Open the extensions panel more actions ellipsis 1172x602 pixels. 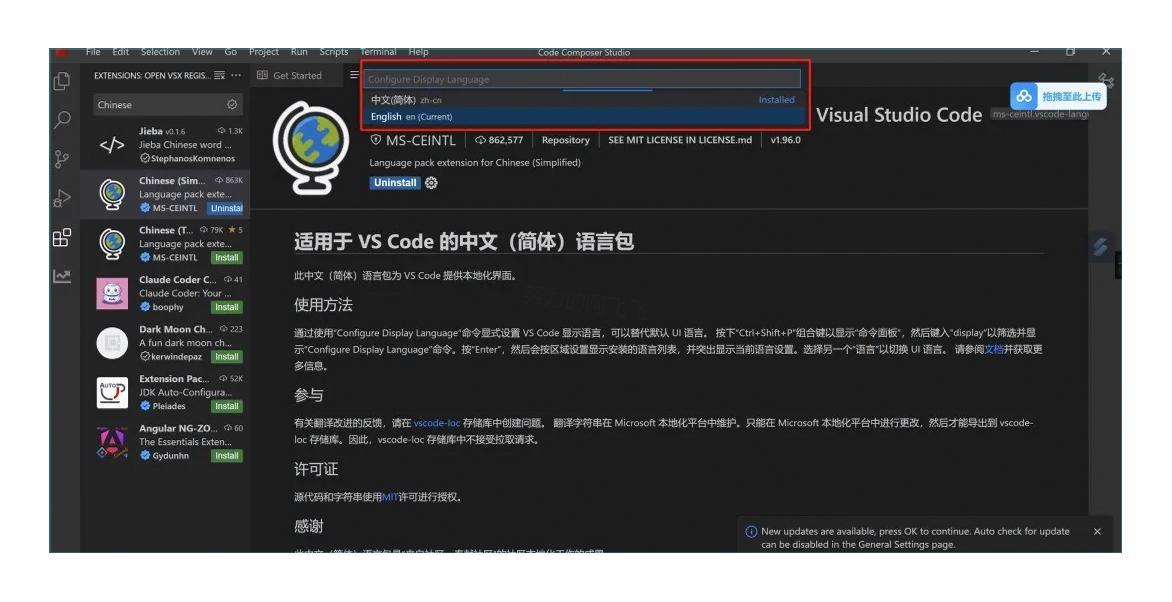point(237,76)
